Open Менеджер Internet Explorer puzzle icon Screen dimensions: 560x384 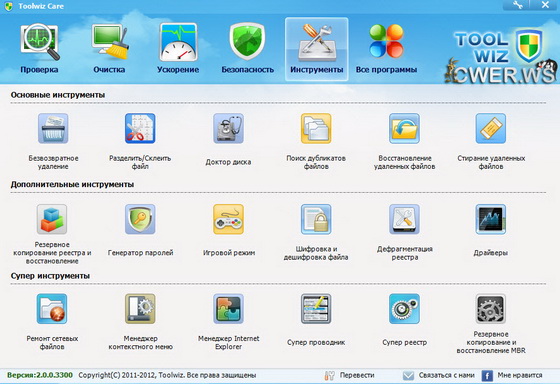pyautogui.click(x=228, y=309)
